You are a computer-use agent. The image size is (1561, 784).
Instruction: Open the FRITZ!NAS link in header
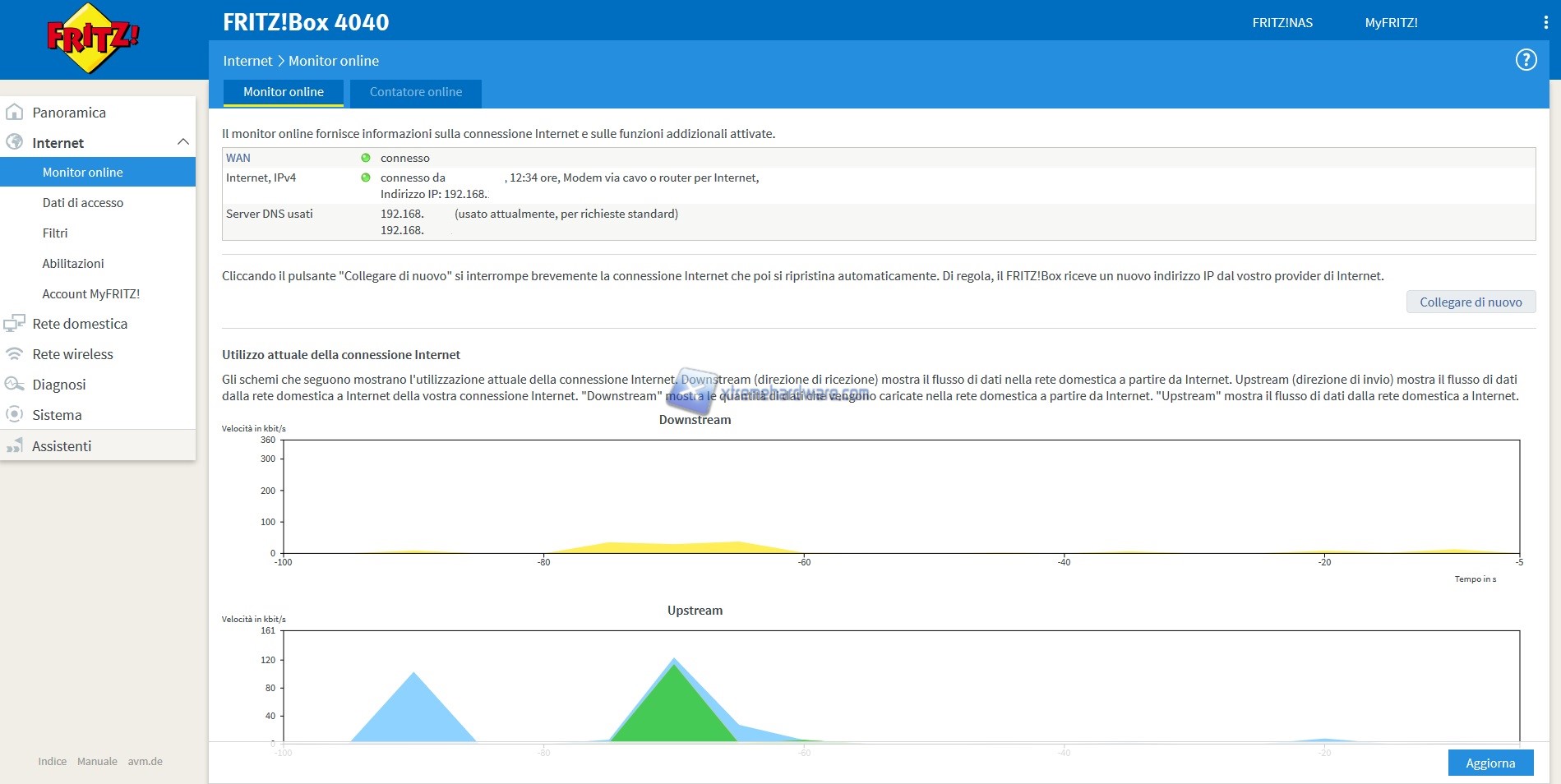(x=1282, y=23)
